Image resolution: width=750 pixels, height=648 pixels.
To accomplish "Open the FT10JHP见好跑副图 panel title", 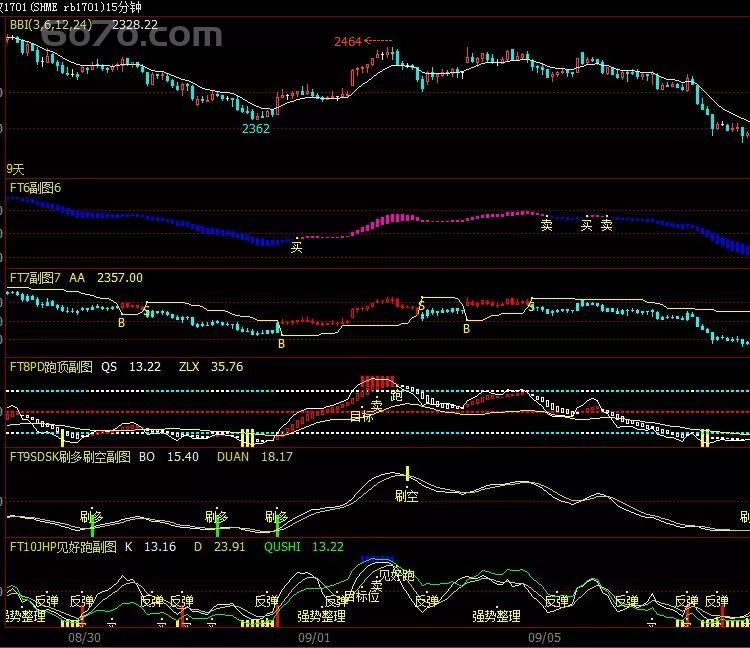I will (63, 547).
